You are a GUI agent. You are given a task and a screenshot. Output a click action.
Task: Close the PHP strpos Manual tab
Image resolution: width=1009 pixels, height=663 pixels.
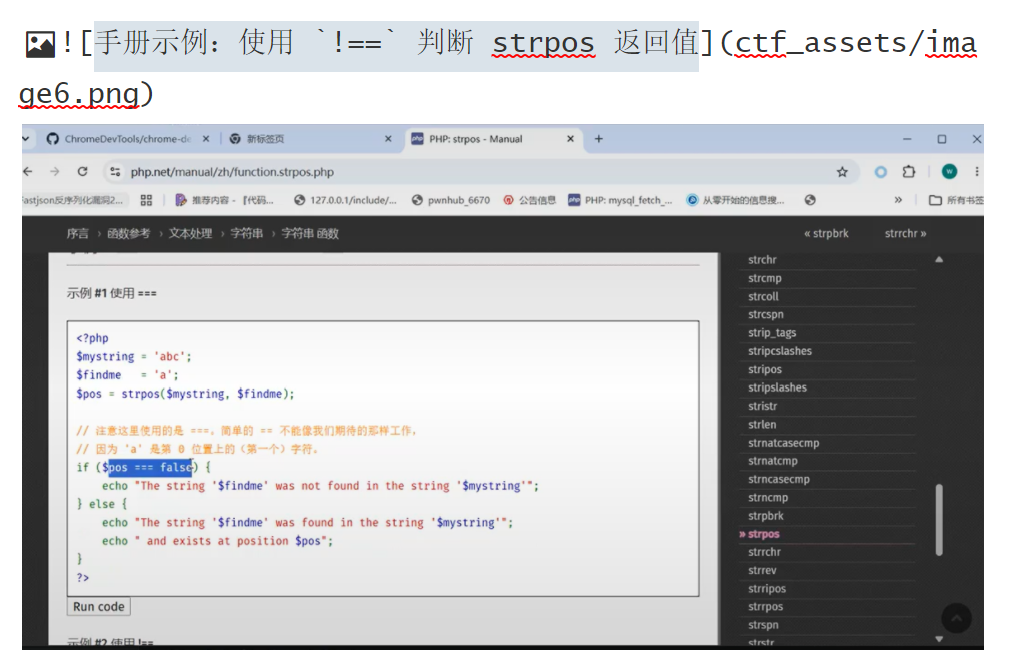[x=570, y=138]
